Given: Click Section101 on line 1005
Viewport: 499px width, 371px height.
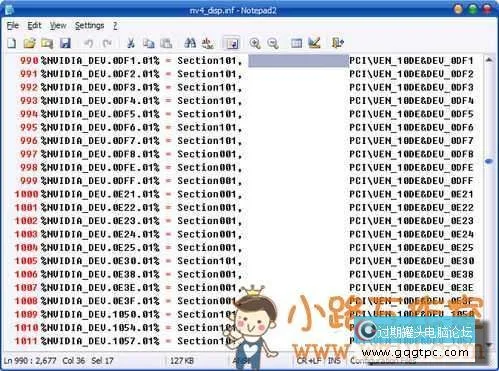Looking at the screenshot, I should coord(207,261).
